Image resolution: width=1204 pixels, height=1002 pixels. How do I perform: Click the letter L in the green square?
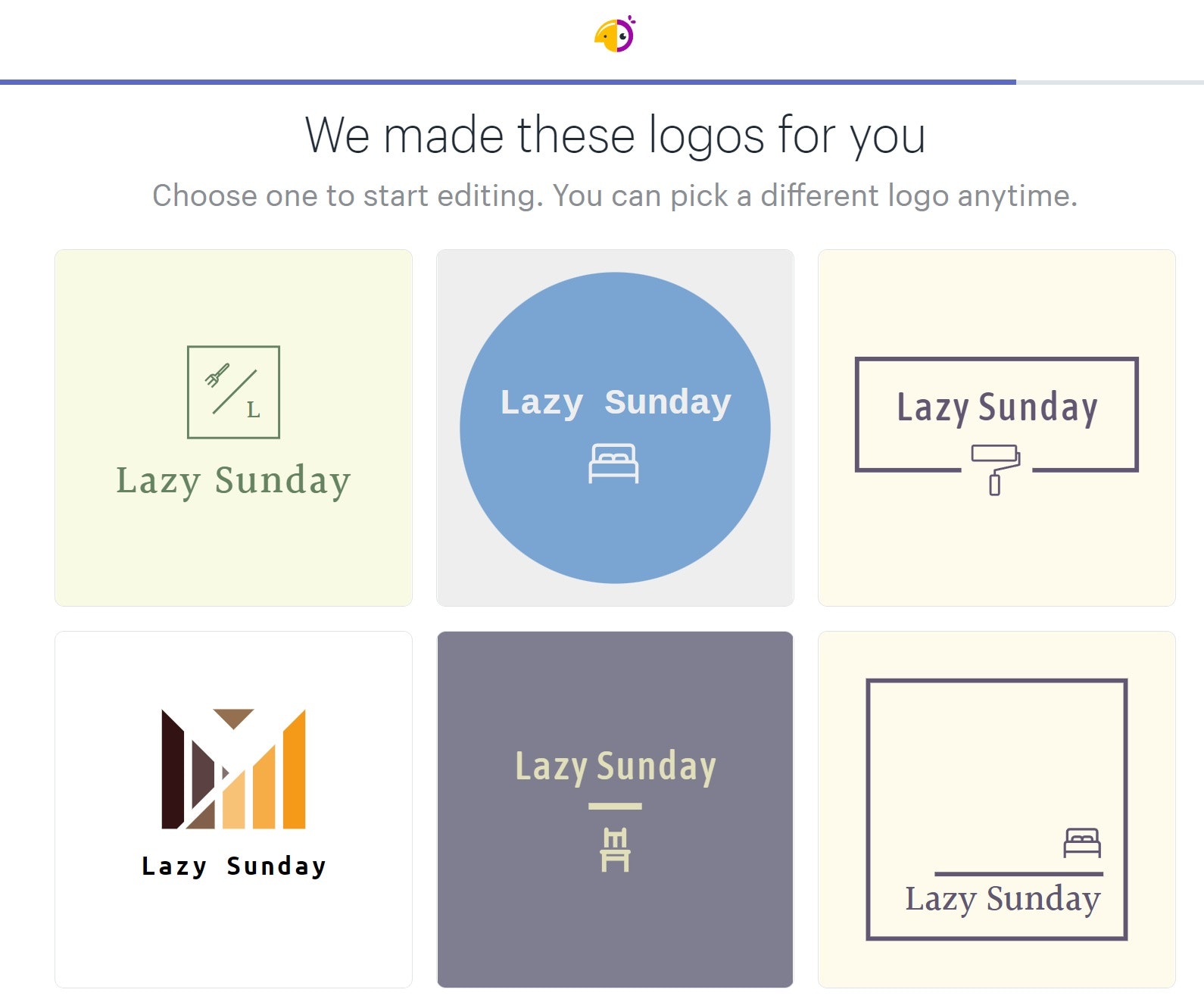tap(253, 410)
